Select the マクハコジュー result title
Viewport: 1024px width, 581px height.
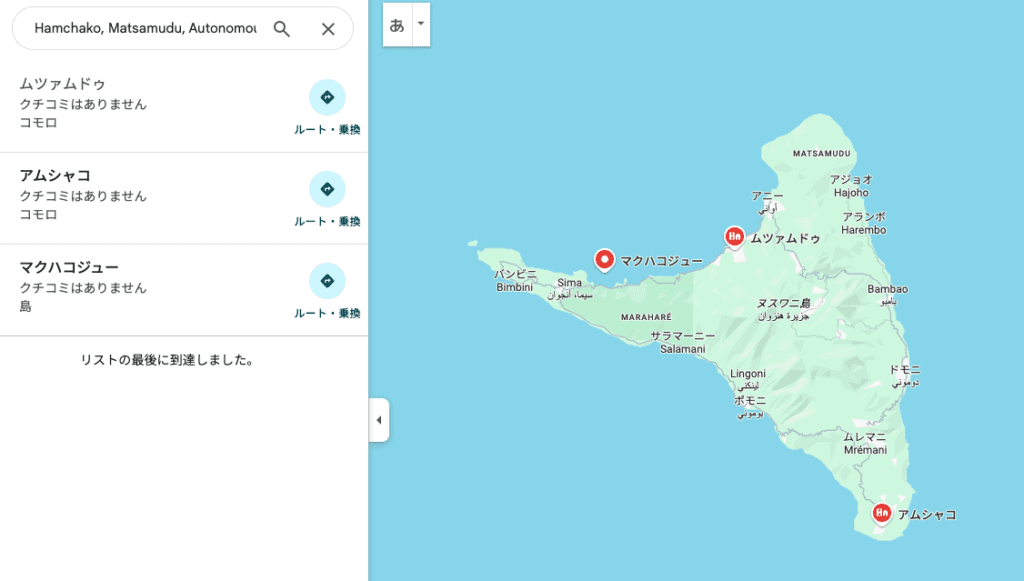(x=69, y=267)
